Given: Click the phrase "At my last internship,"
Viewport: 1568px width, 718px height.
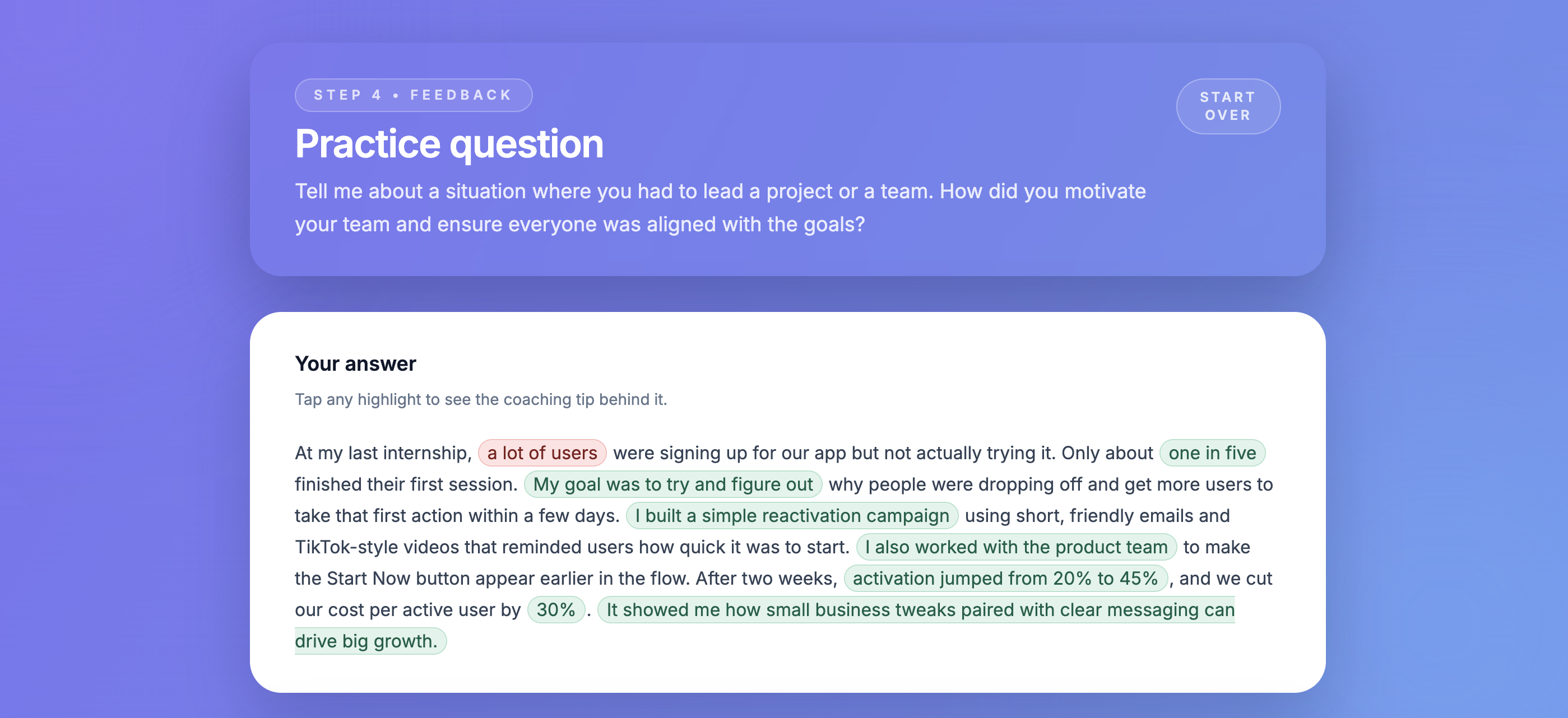Looking at the screenshot, I should [383, 453].
